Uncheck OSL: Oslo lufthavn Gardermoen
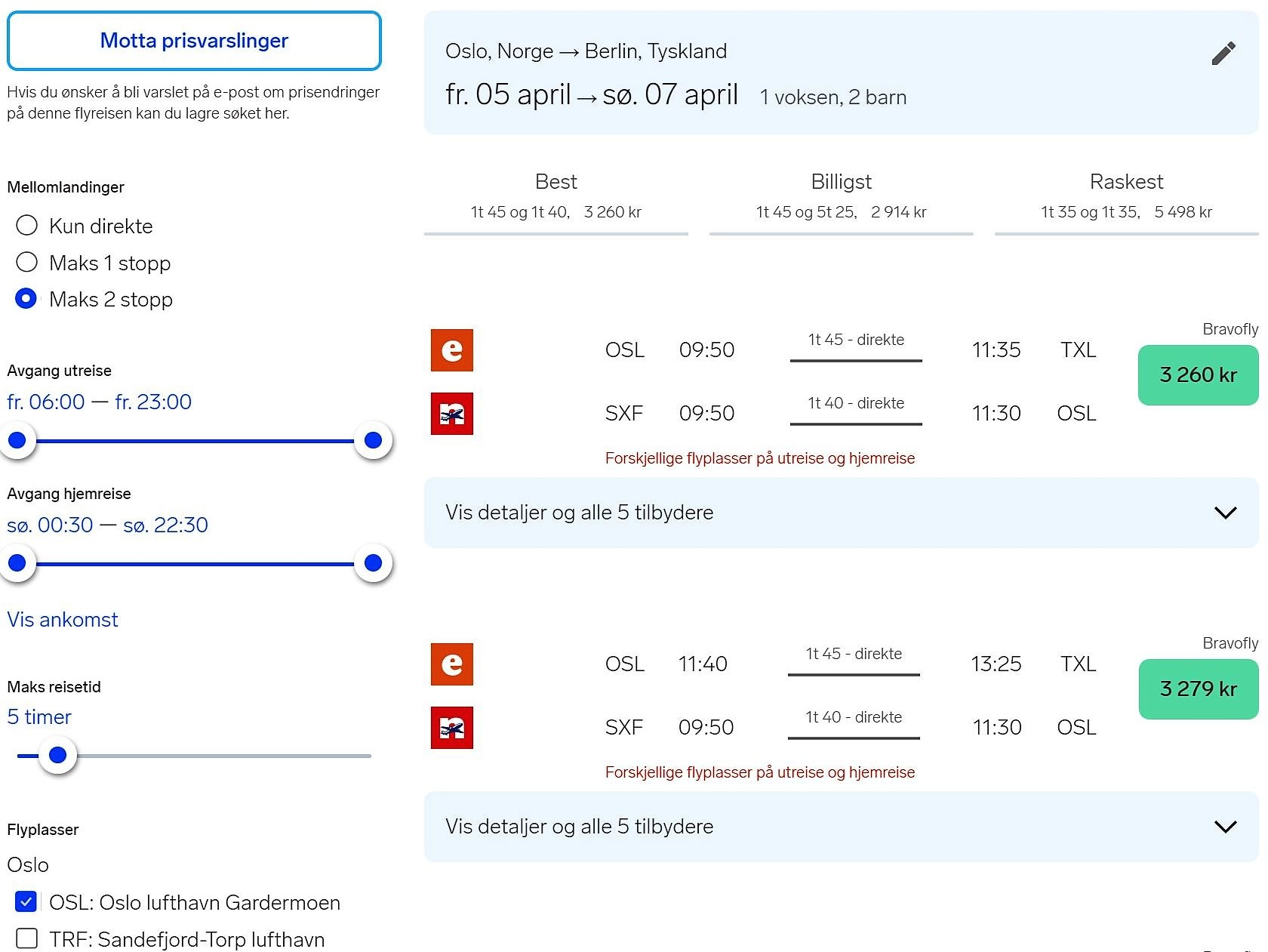Image resolution: width=1268 pixels, height=952 pixels. 26,901
